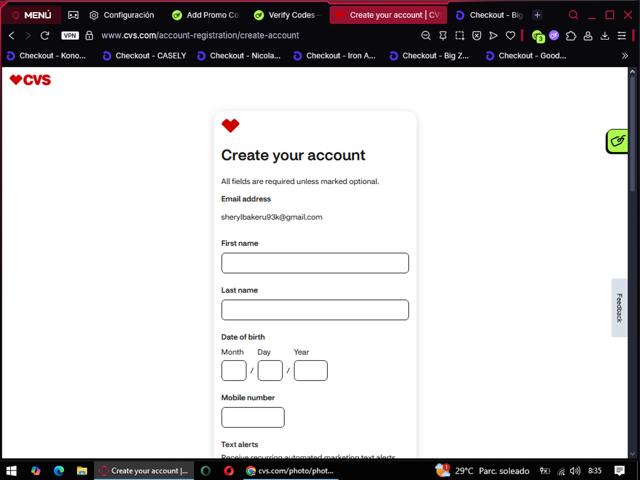The image size is (640, 480).
Task: Open the weather 29°C Parc. soleado widget
Action: point(482,471)
